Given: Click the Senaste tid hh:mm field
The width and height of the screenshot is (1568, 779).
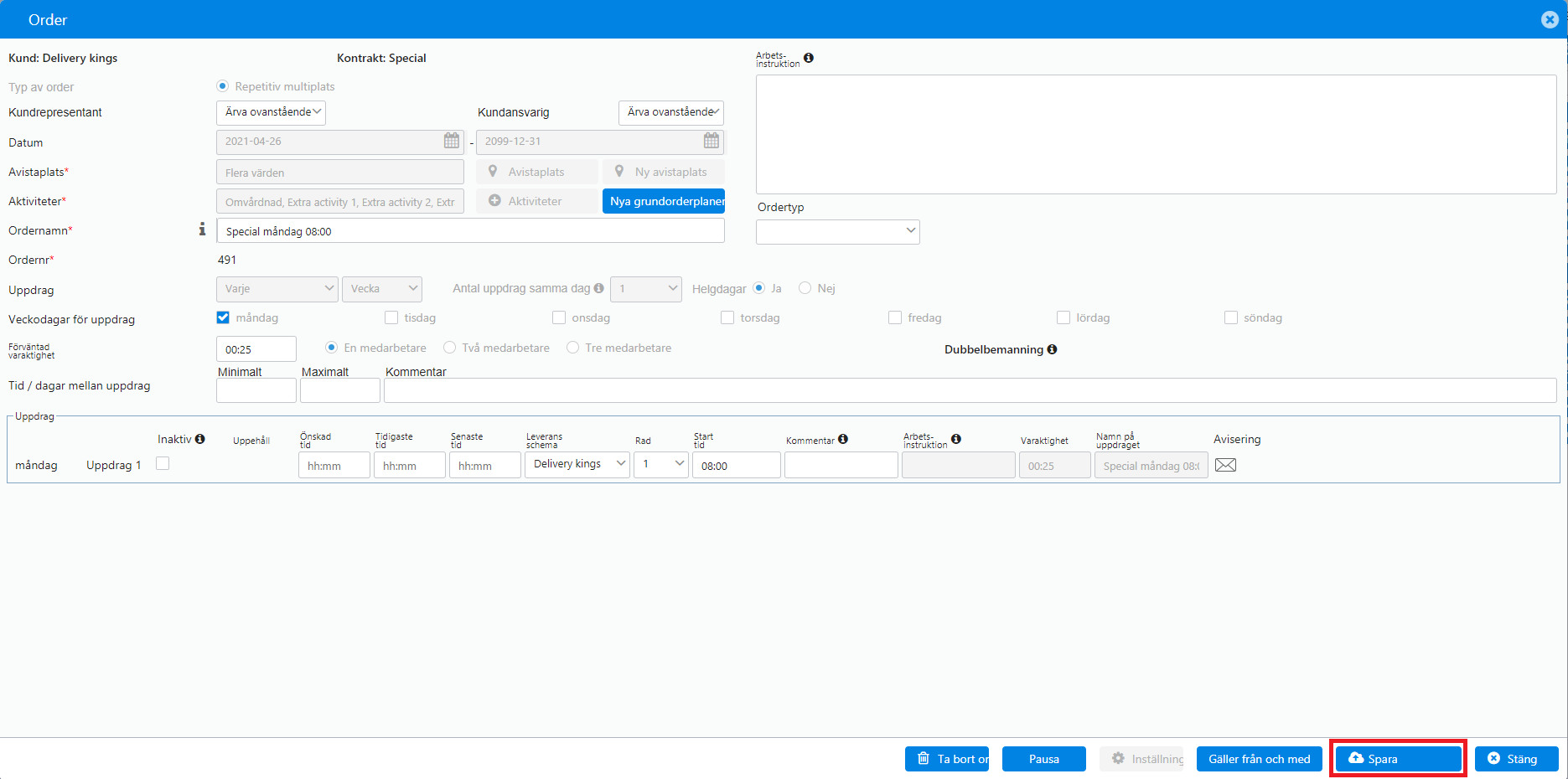Looking at the screenshot, I should 485,465.
